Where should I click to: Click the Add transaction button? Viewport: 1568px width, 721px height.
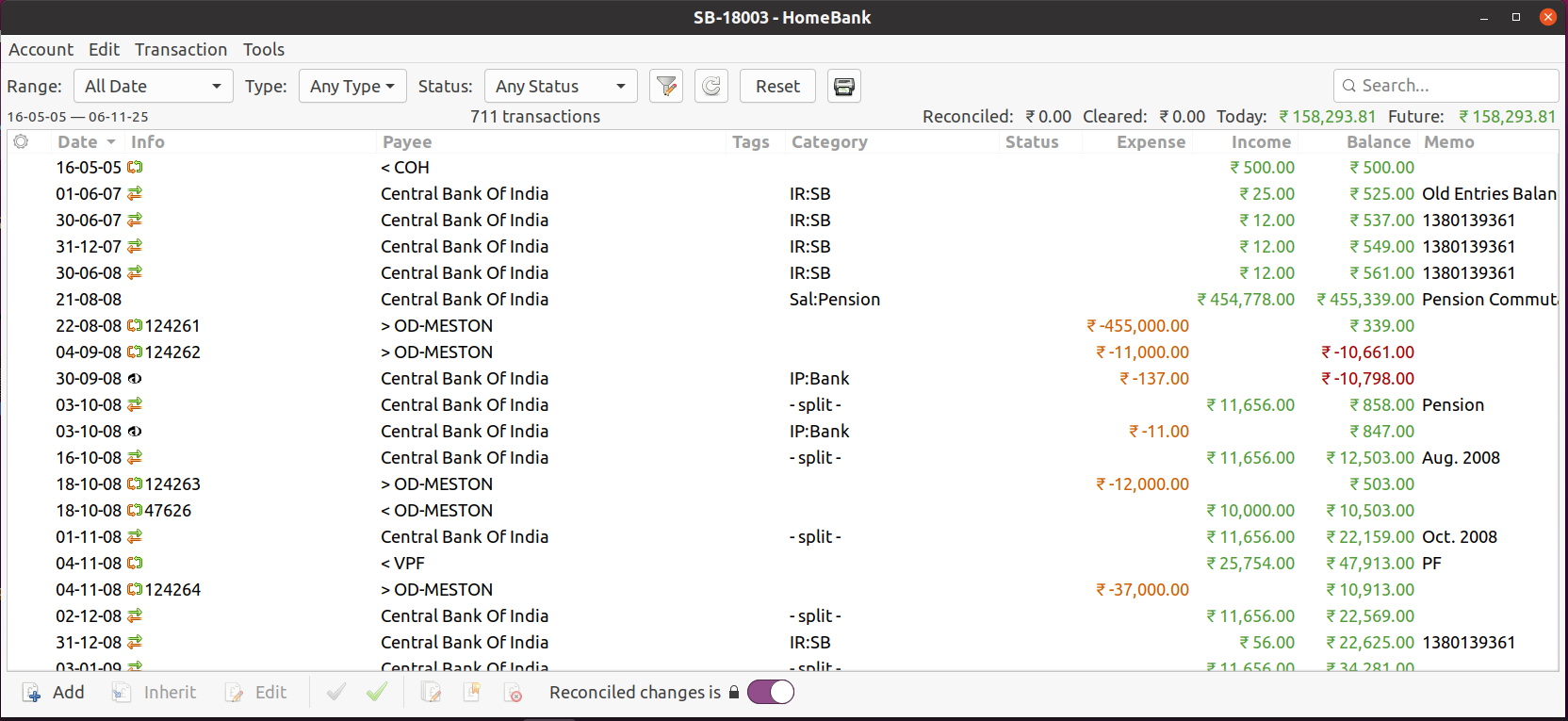click(x=55, y=693)
